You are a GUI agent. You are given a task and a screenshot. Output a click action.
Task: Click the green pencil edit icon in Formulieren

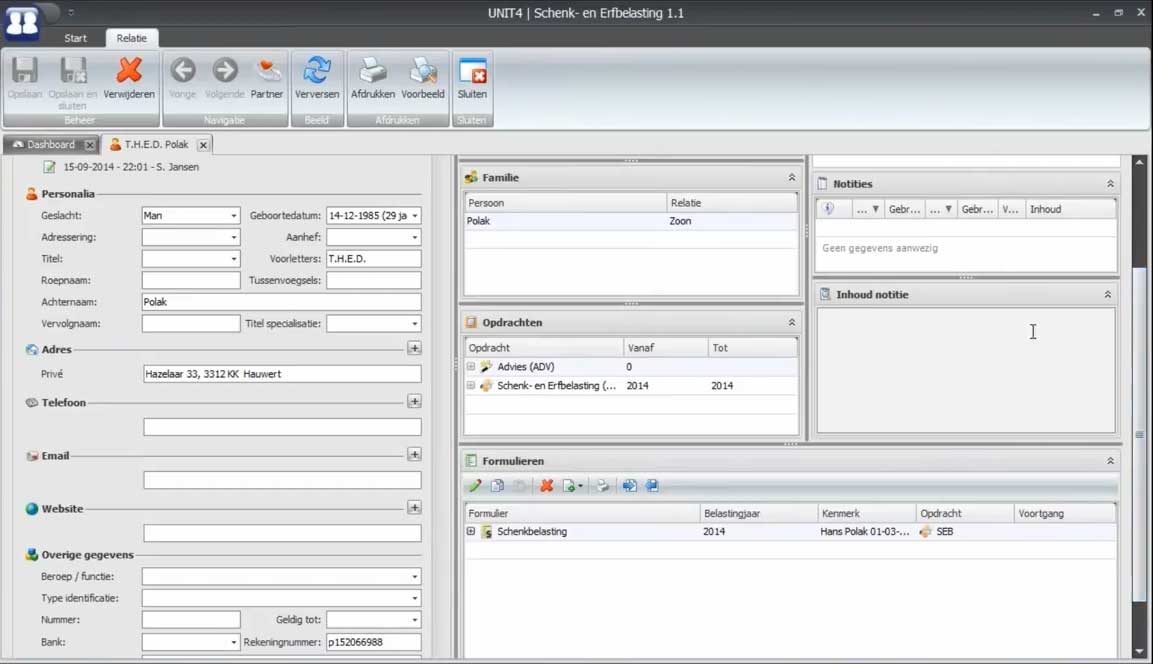(x=475, y=486)
